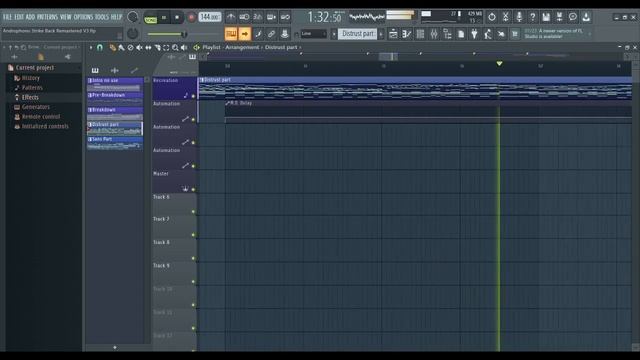Open the EDIT menu
Viewport: 640px width, 360px height.
[x=19, y=17]
